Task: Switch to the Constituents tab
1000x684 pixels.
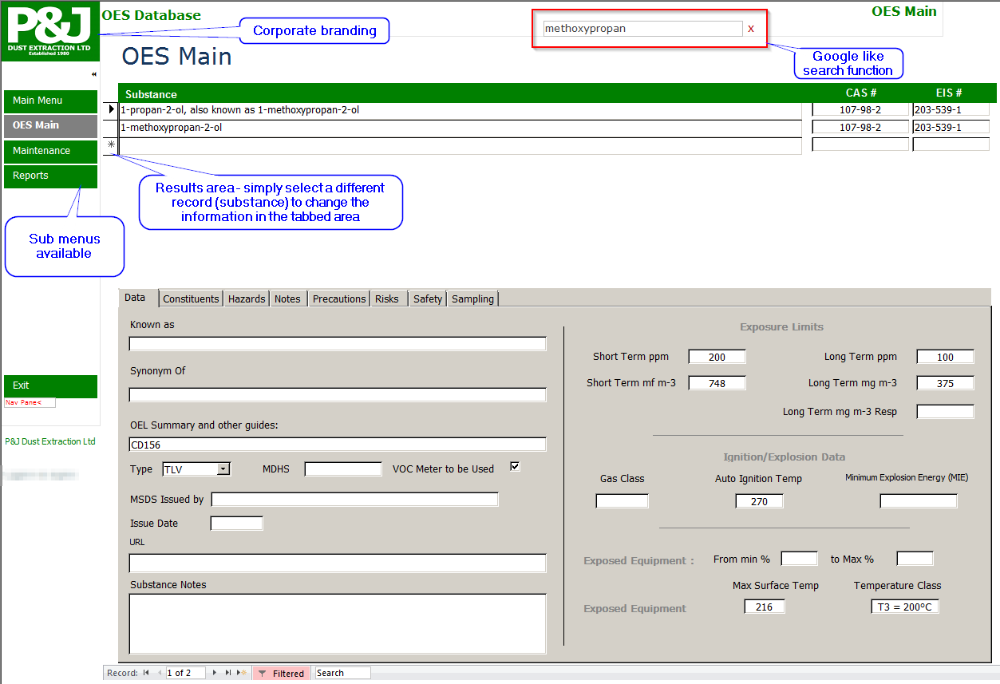Action: (x=191, y=299)
